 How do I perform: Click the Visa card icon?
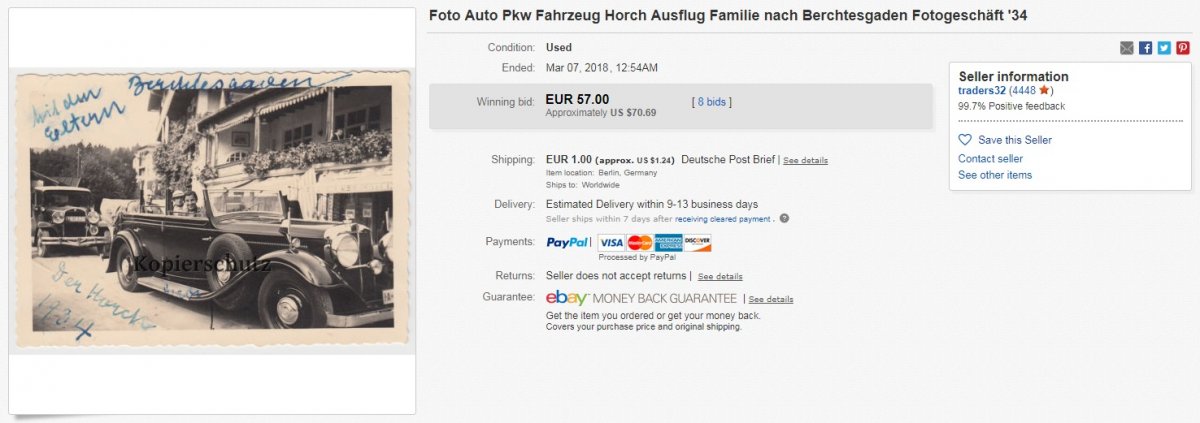tap(611, 242)
